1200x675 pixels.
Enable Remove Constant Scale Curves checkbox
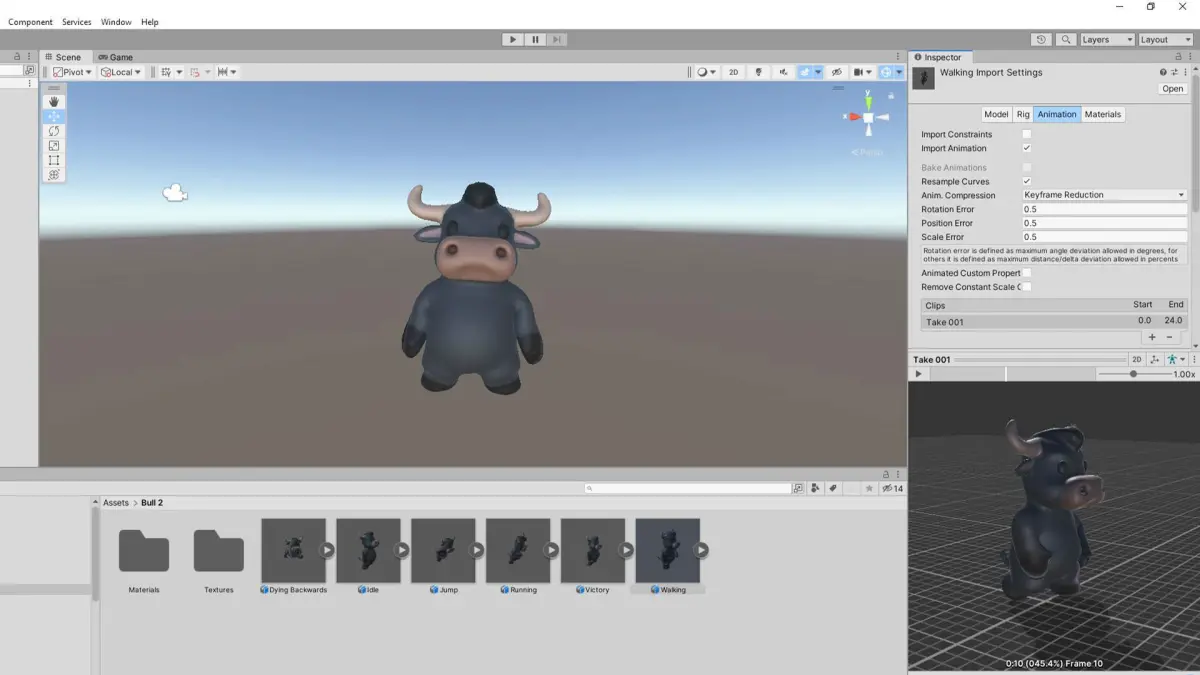1026,287
